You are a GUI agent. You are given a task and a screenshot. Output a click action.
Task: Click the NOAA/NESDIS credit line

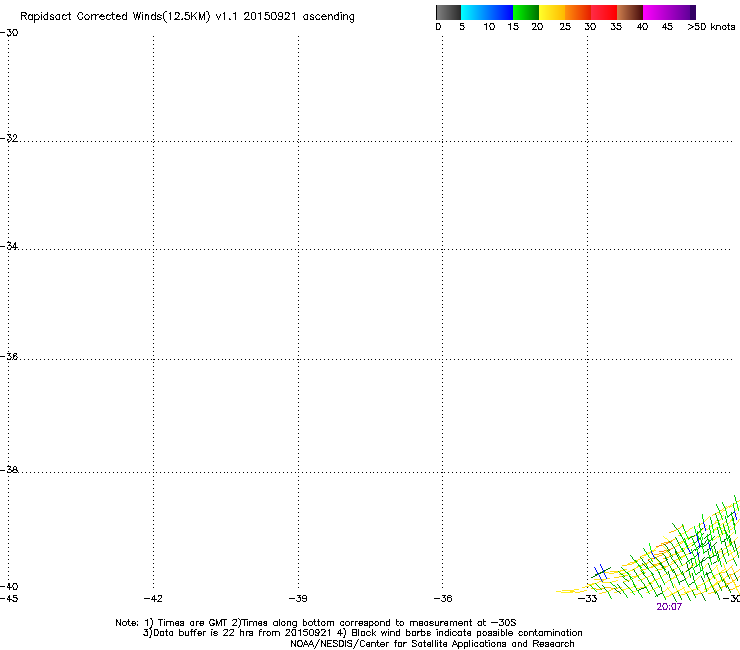[x=432, y=644]
